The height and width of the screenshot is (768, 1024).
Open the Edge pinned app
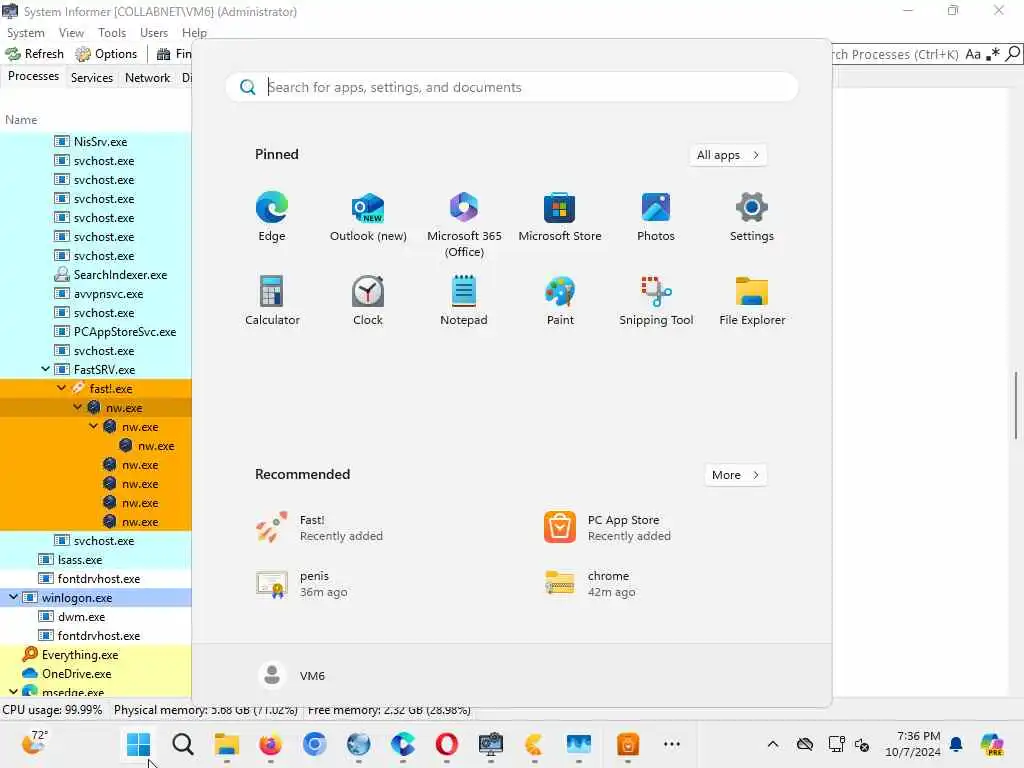tap(272, 217)
